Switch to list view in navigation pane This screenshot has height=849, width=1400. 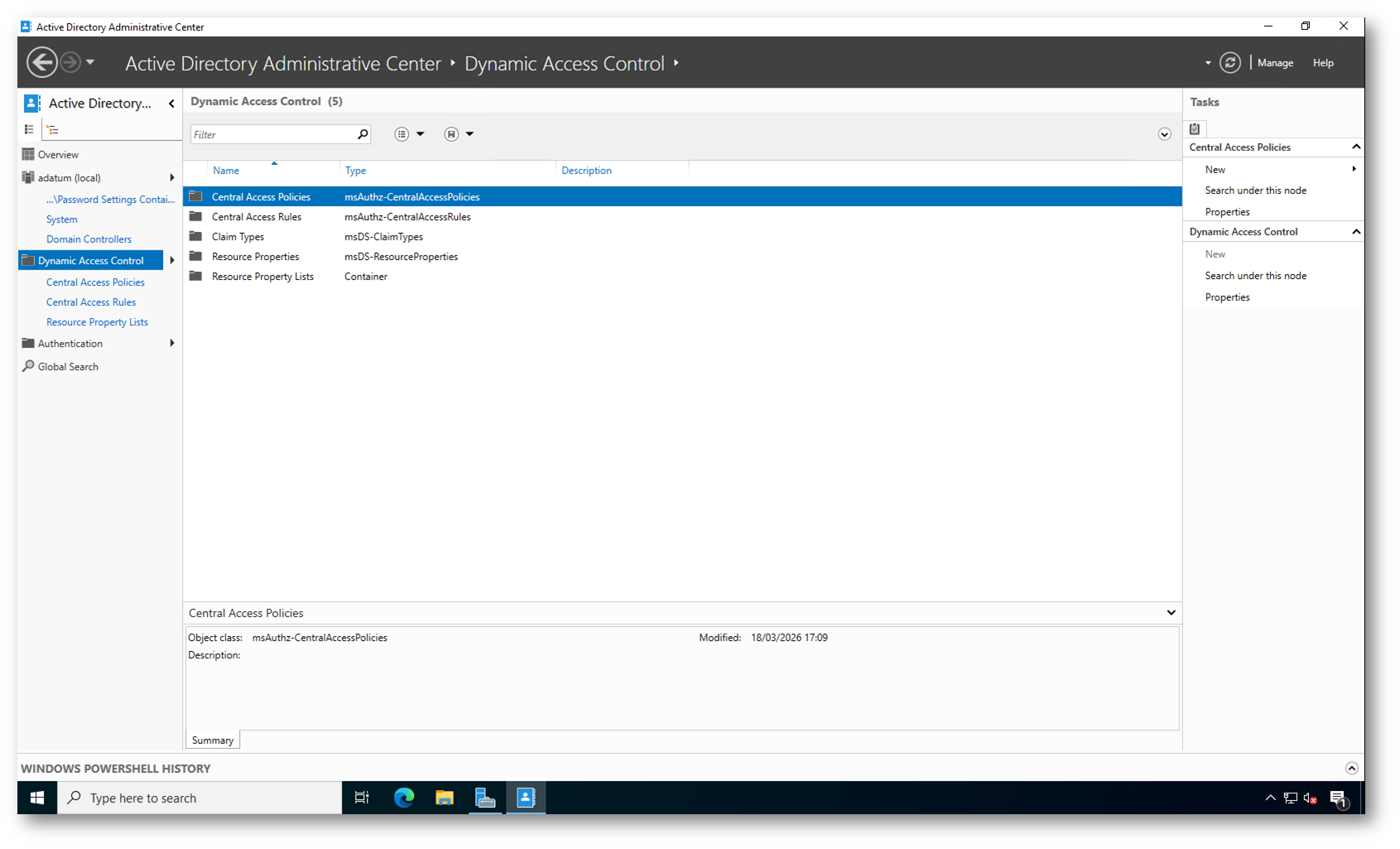(29, 130)
